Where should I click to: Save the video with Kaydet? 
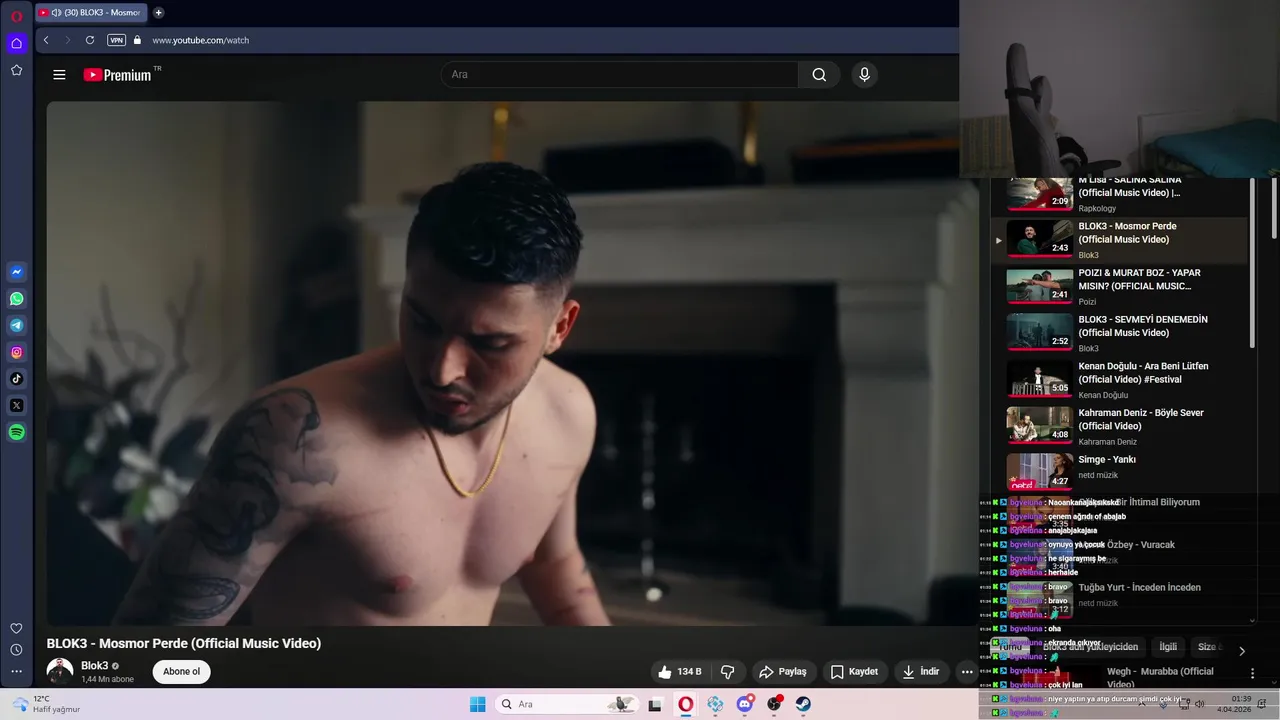pos(854,672)
